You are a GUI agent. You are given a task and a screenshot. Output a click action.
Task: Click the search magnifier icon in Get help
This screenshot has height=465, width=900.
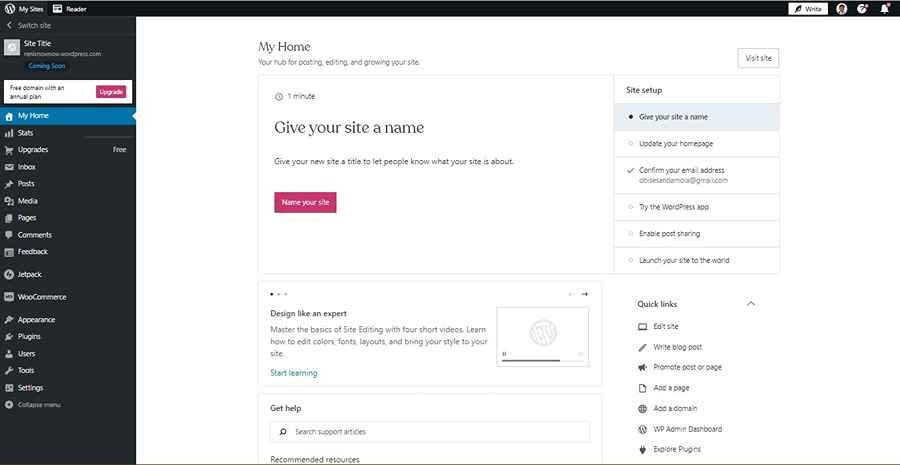click(283, 432)
